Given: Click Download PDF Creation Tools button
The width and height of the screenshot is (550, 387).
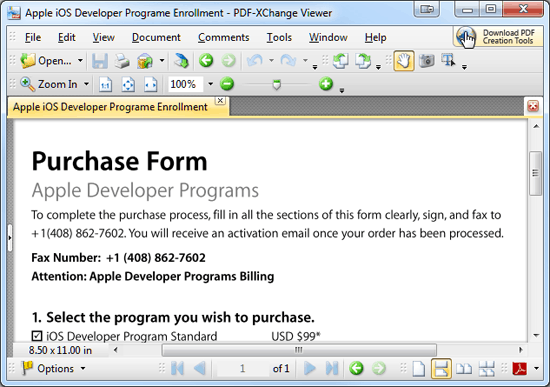Looking at the screenshot, I should coord(497,36).
